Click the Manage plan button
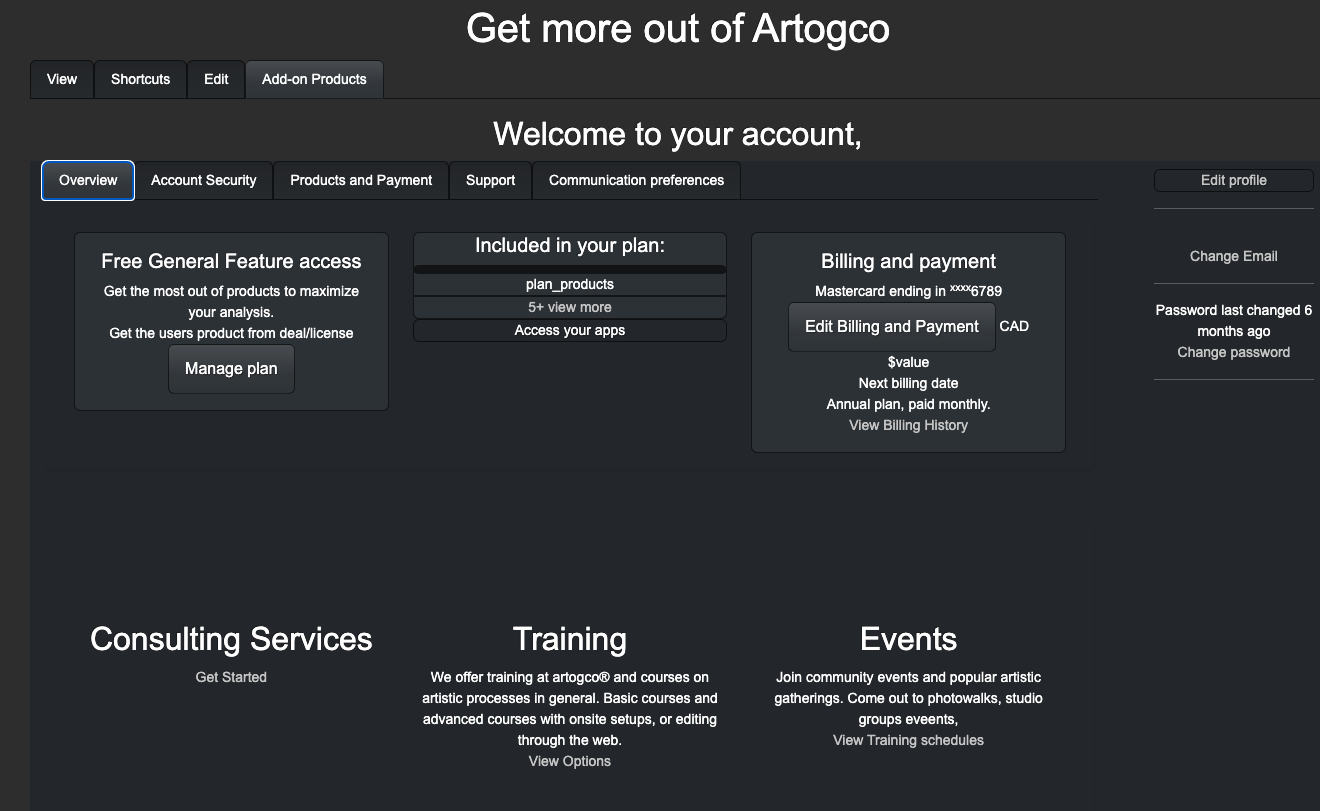The width and height of the screenshot is (1320, 811). click(231, 369)
